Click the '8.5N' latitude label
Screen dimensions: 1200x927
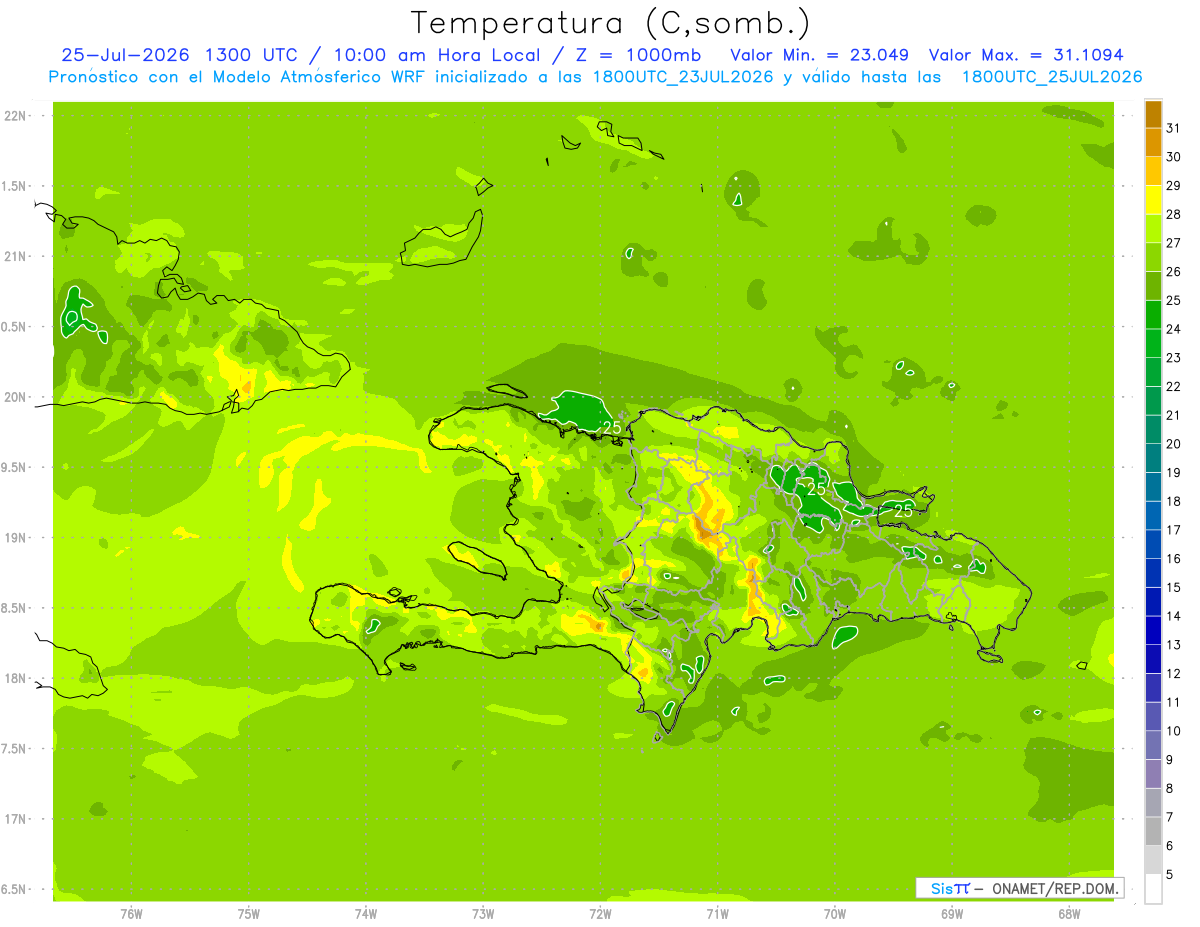click(x=15, y=608)
